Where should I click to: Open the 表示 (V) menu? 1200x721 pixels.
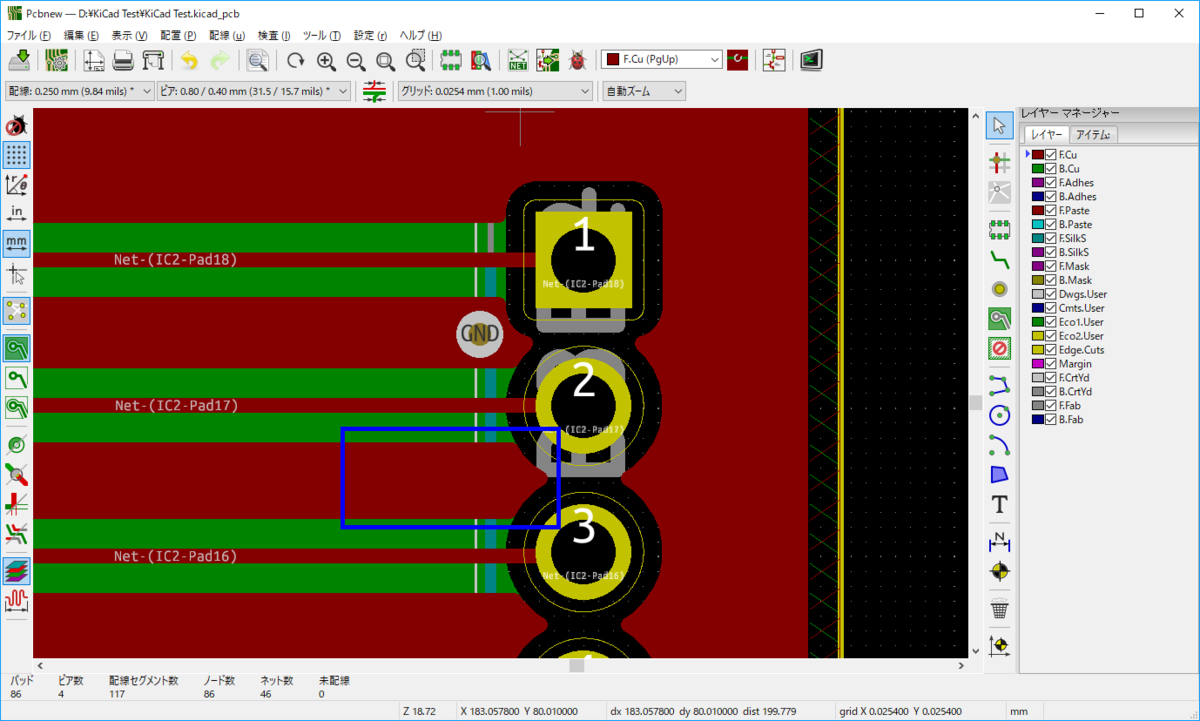[129, 35]
